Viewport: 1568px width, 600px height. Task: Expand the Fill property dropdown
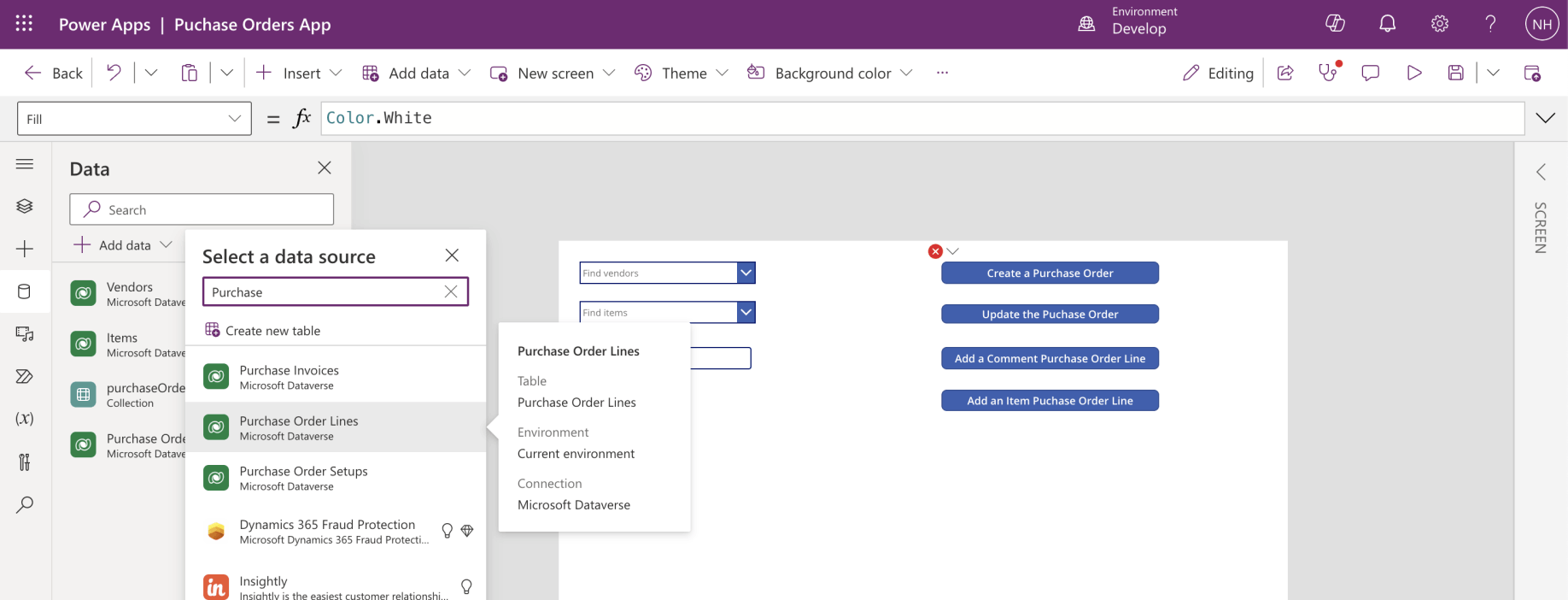point(234,119)
